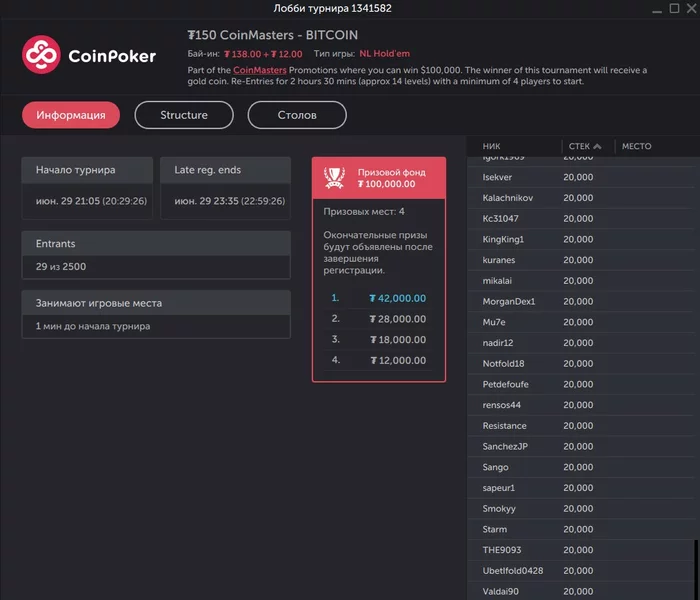
Task: Select player Resistance in the list
Action: pyautogui.click(x=581, y=426)
